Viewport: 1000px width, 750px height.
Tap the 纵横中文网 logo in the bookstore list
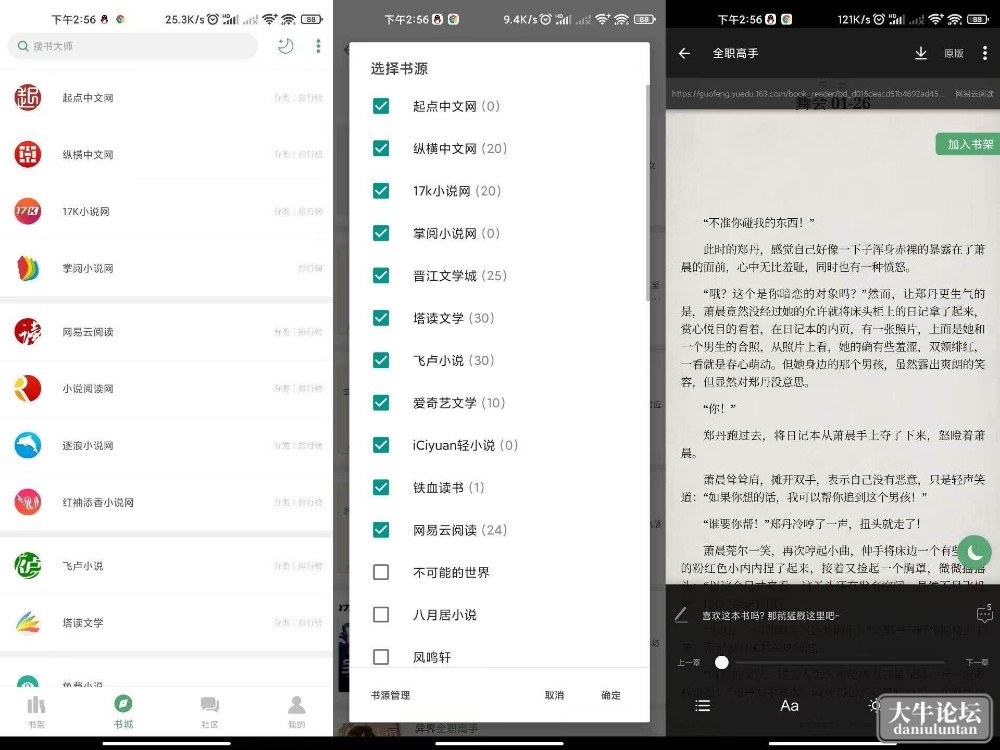coord(27,154)
